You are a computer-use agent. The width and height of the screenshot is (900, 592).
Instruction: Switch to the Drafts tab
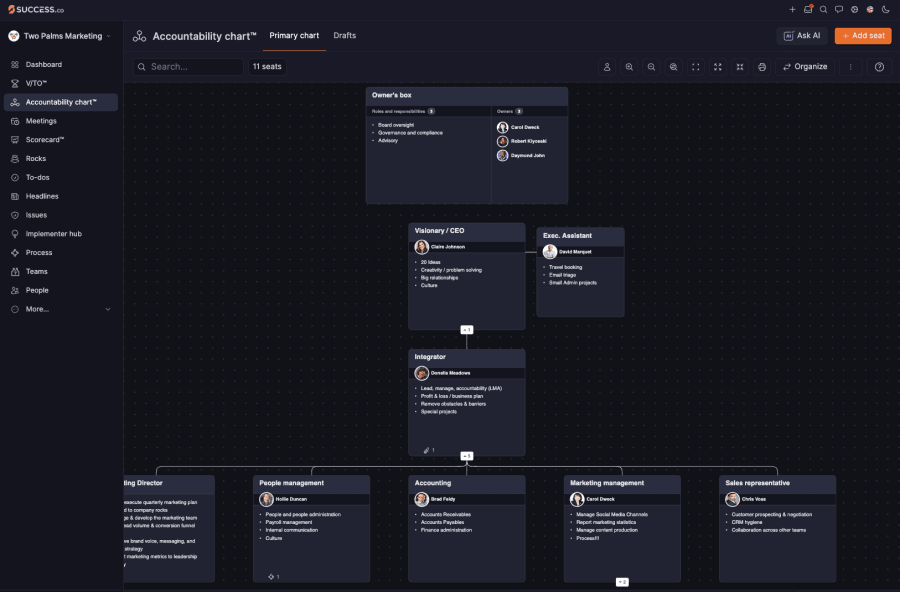[x=344, y=36]
